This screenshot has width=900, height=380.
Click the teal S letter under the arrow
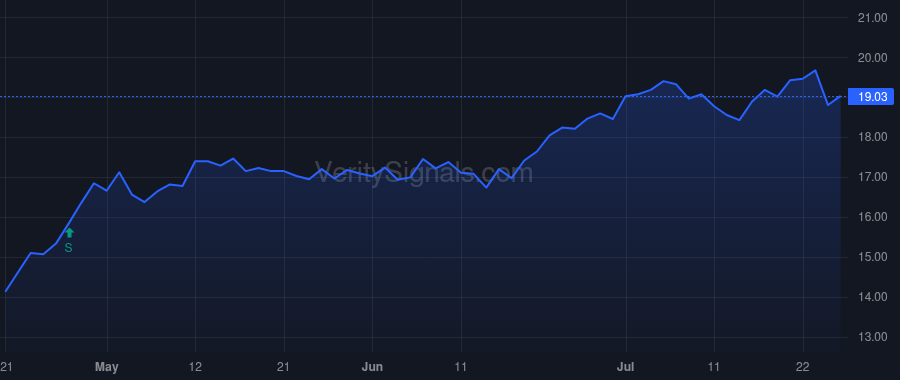(x=68, y=248)
